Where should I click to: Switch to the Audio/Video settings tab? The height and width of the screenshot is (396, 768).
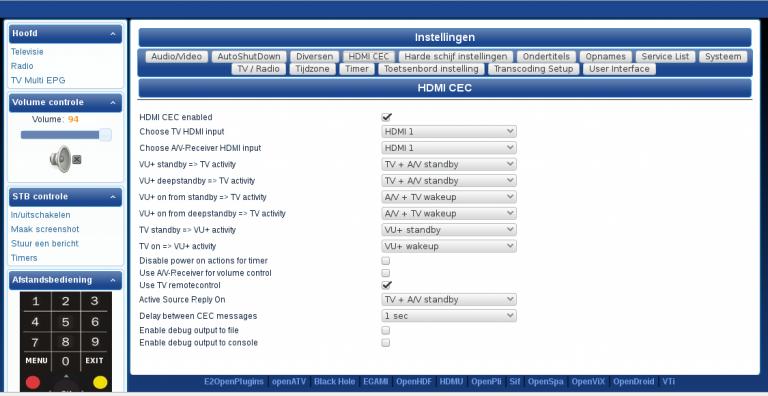pyautogui.click(x=176, y=56)
